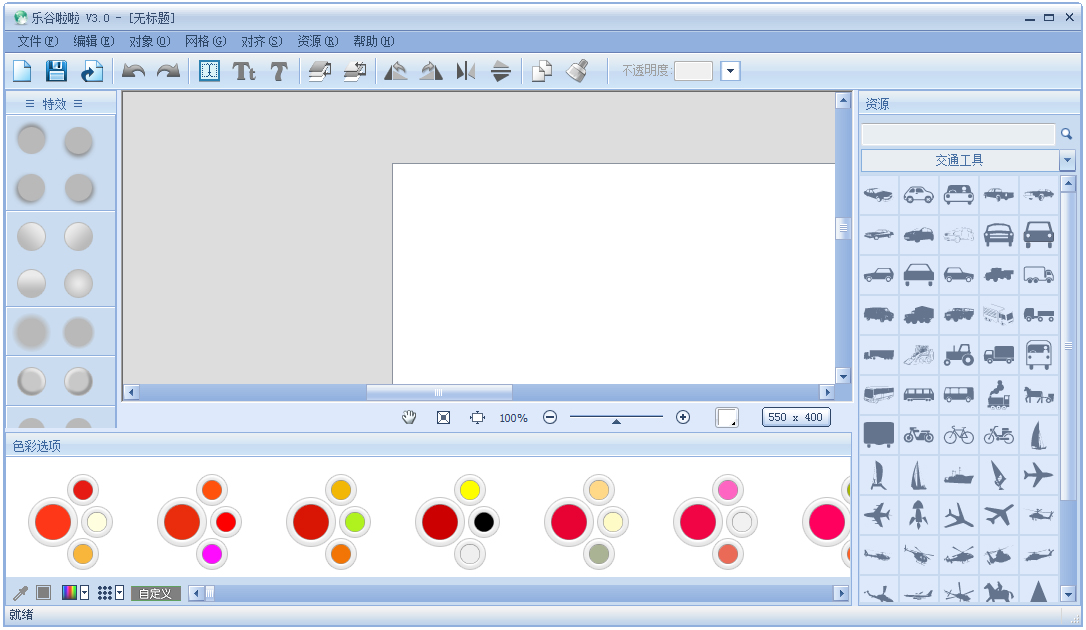Click the undo arrow in toolbar
This screenshot has height=630, width=1086.
coord(133,71)
